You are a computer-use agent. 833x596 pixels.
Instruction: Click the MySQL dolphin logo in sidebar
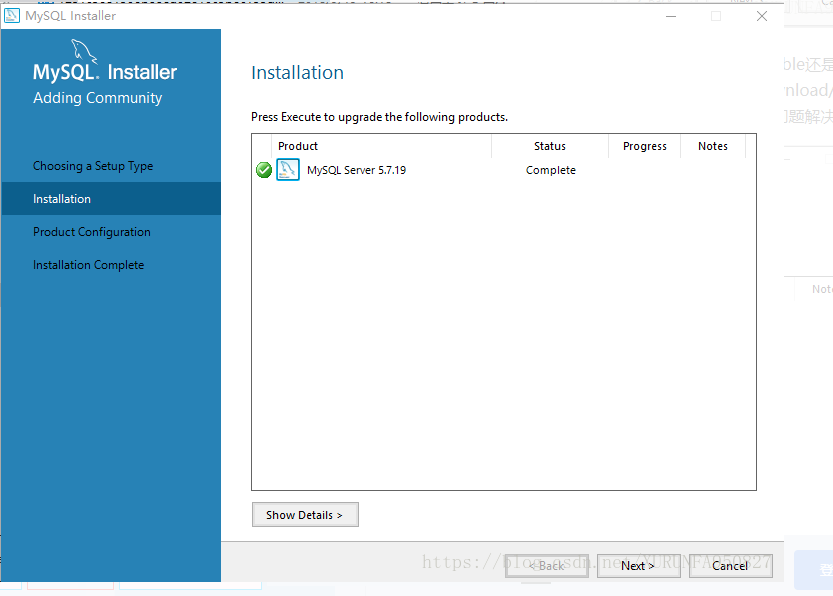(84, 51)
